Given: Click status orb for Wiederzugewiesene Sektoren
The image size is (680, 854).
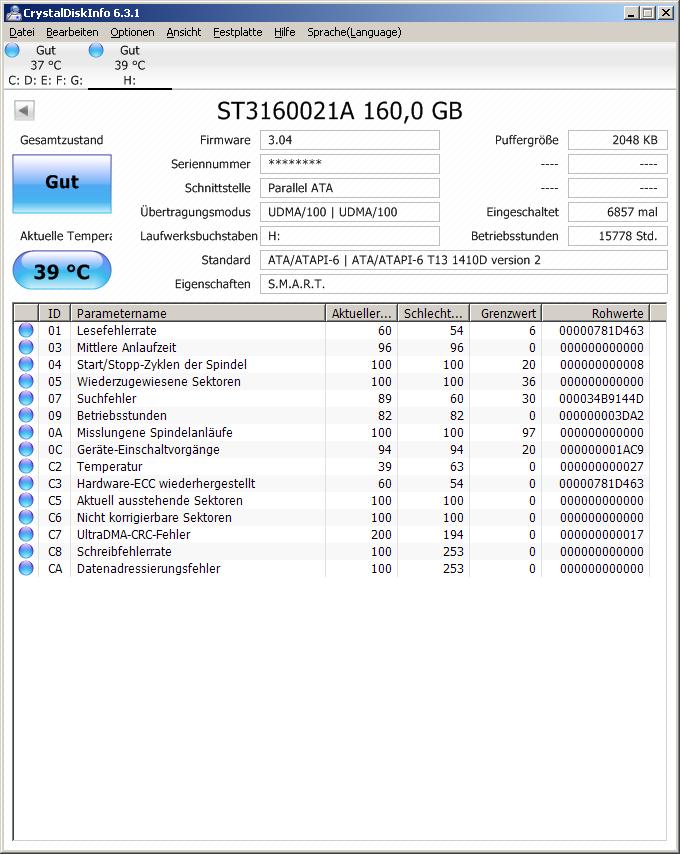Looking at the screenshot, I should (26, 381).
